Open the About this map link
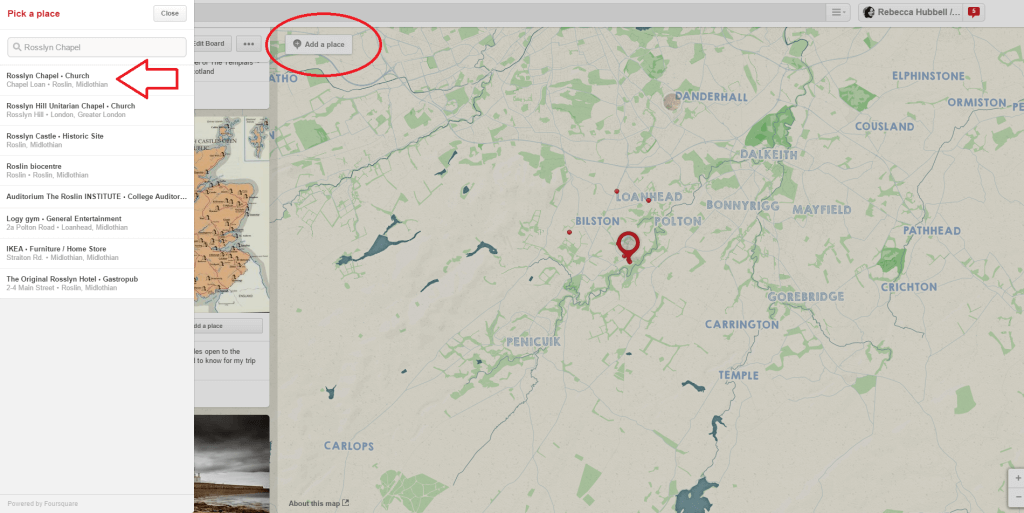The height and width of the screenshot is (513, 1024). [x=319, y=503]
